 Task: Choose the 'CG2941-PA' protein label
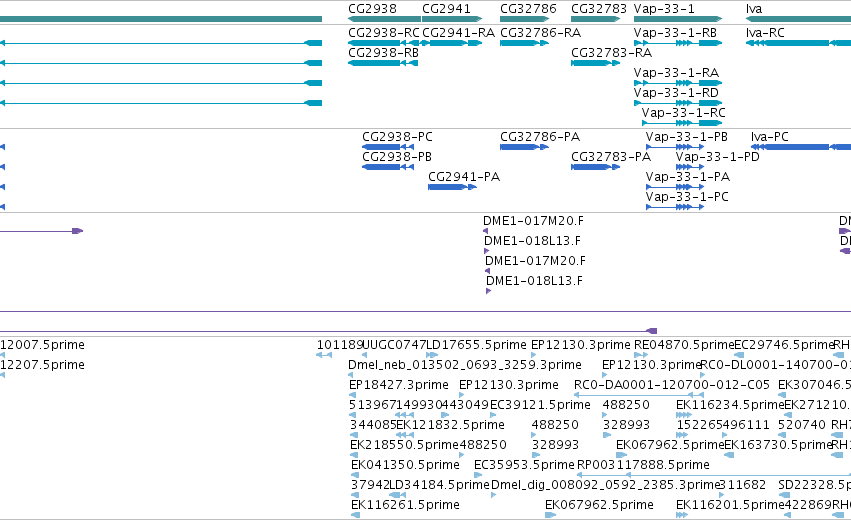click(464, 177)
